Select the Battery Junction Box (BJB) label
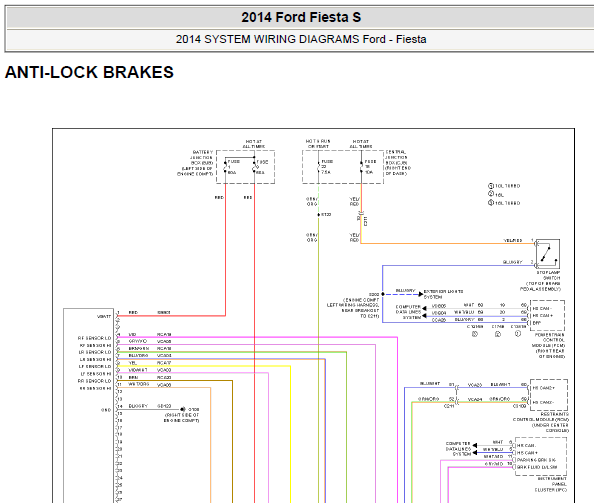 196,163
